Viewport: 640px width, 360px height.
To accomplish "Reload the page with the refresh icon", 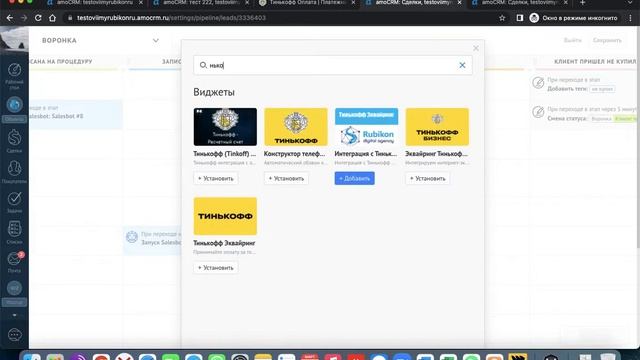I will (38, 18).
